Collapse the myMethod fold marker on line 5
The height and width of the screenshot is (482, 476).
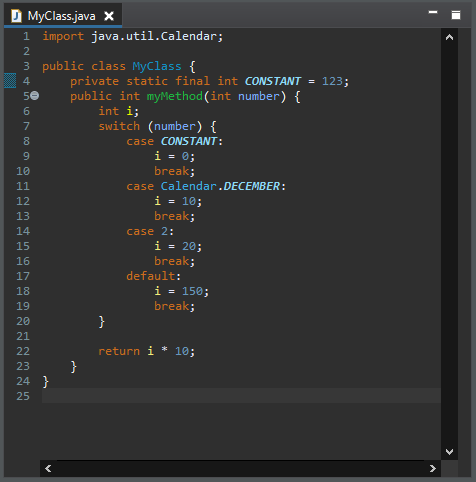(x=35, y=96)
